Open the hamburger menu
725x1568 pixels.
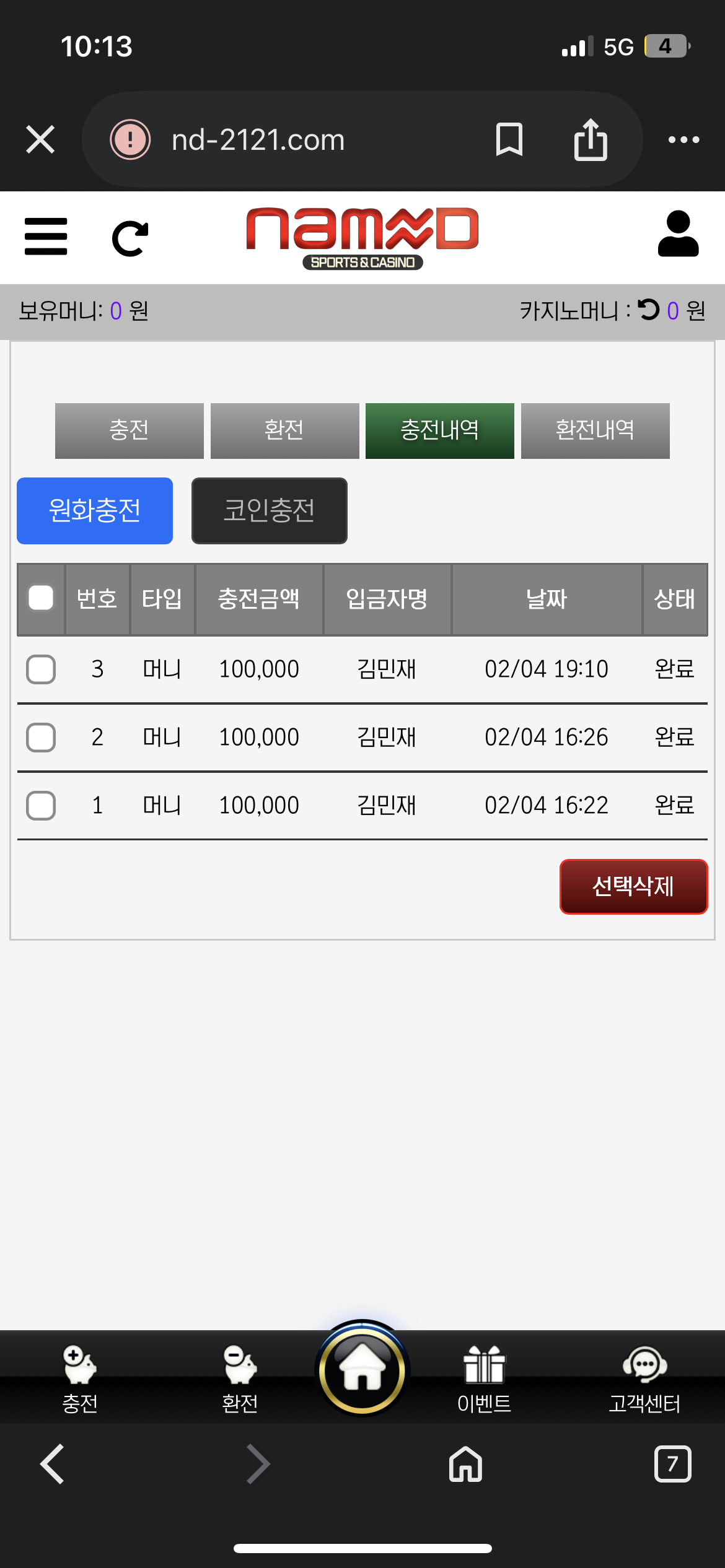click(x=46, y=236)
